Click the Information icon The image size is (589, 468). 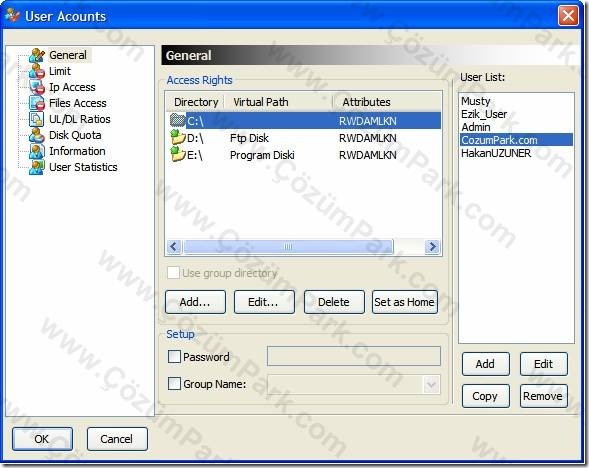(x=36, y=151)
